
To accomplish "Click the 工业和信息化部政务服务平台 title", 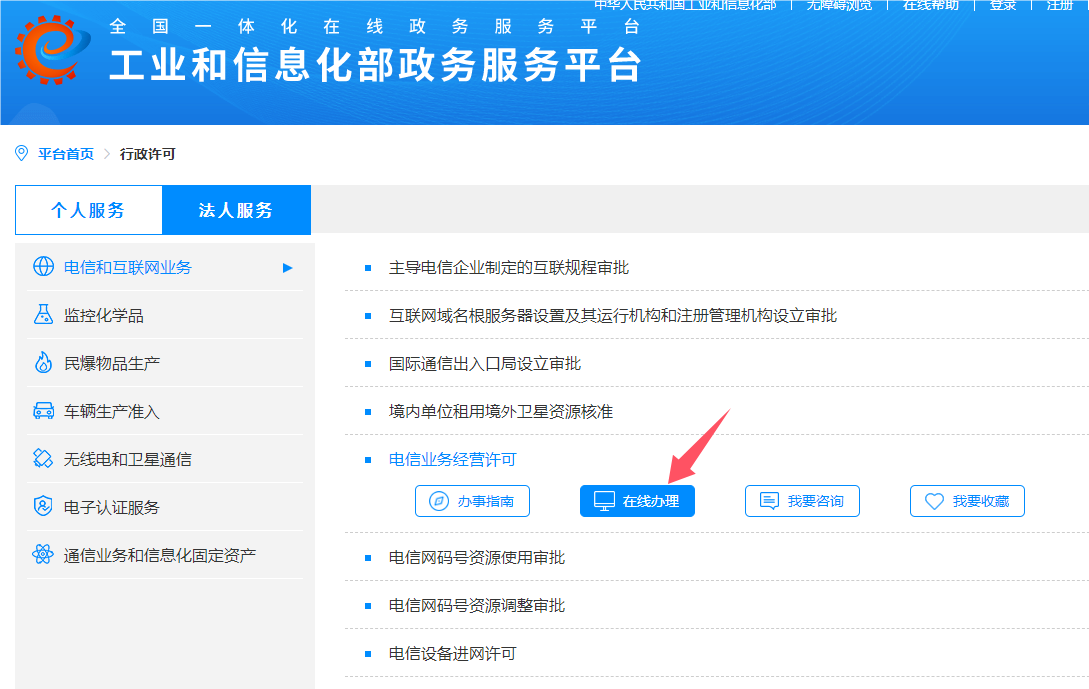I will (375, 65).
